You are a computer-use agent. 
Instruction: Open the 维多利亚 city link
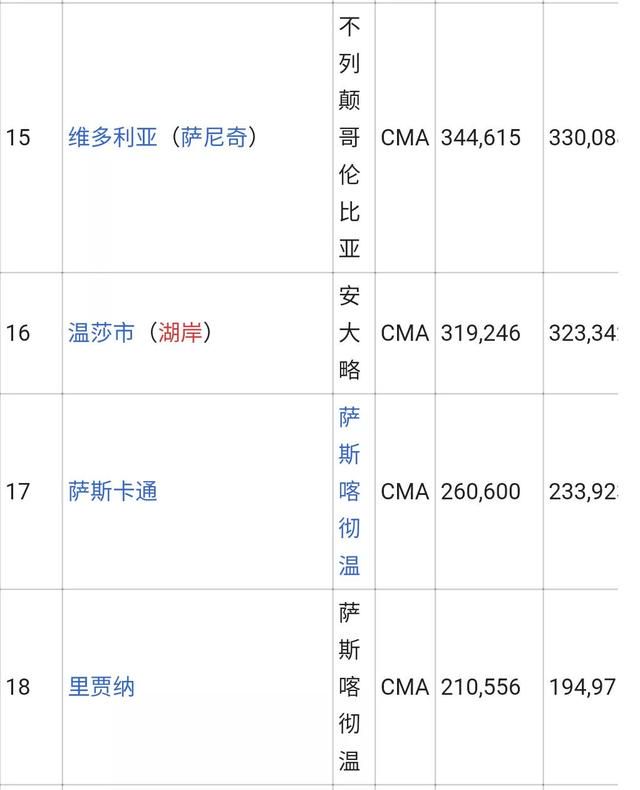pyautogui.click(x=113, y=137)
